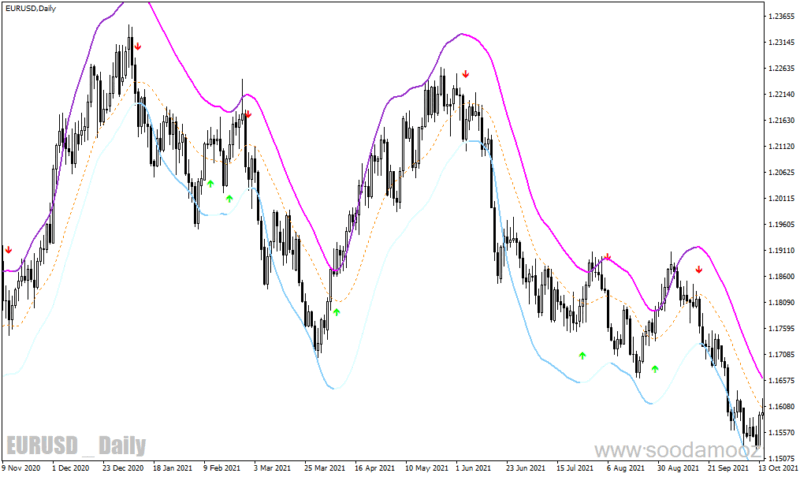Select the red down arrow touching the magenta line near 6 Aug 2021
800x477 pixels.
608,257
